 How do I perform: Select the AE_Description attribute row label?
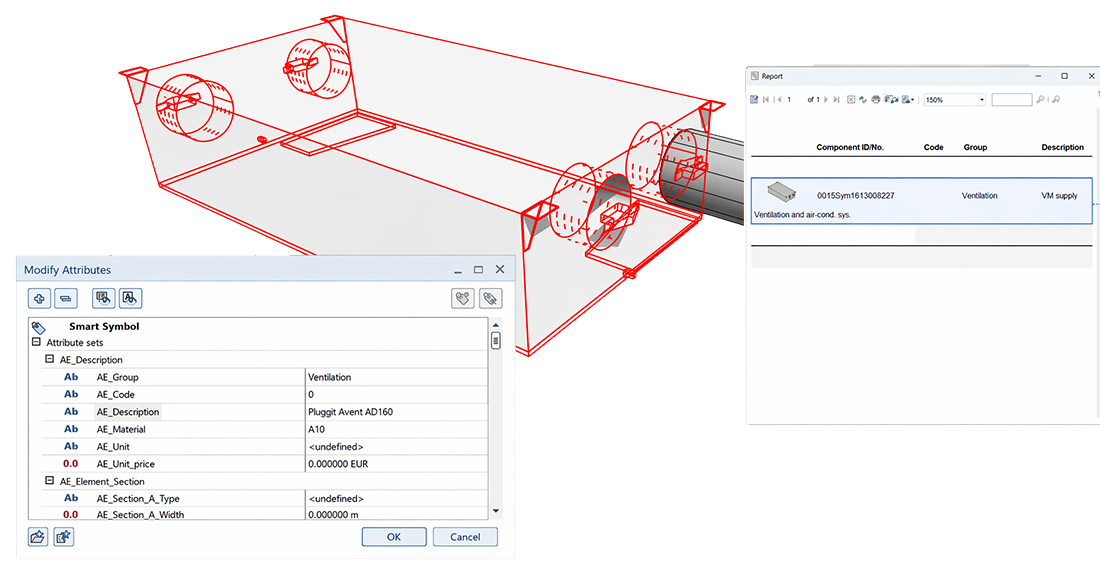point(128,412)
